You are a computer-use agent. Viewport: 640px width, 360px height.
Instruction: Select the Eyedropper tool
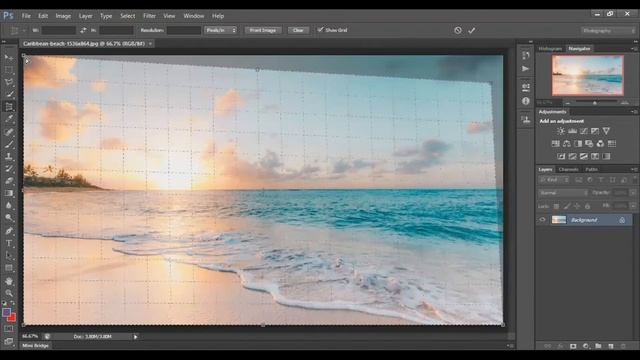9,119
